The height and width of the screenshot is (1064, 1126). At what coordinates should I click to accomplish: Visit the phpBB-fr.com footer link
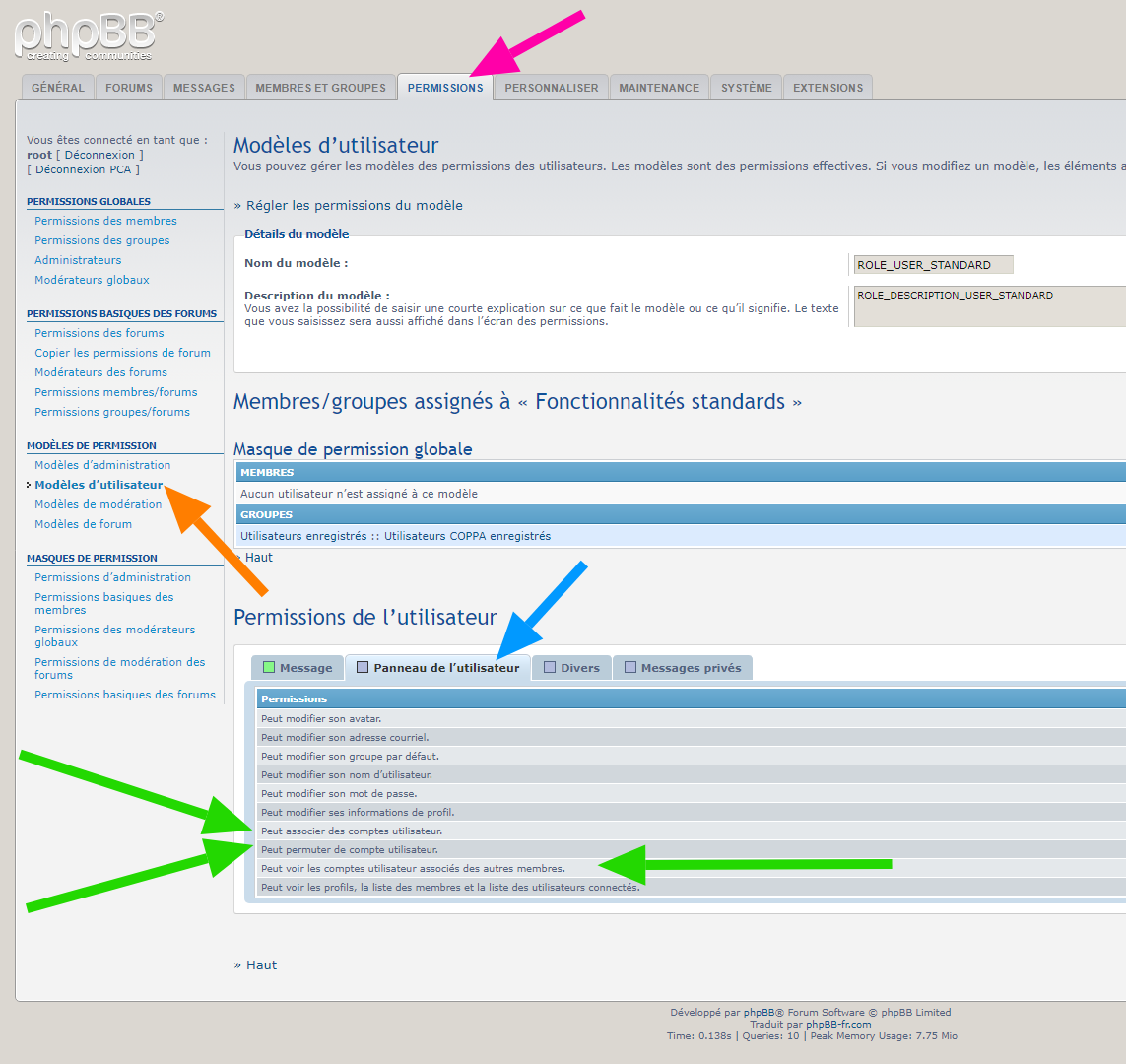838,1025
